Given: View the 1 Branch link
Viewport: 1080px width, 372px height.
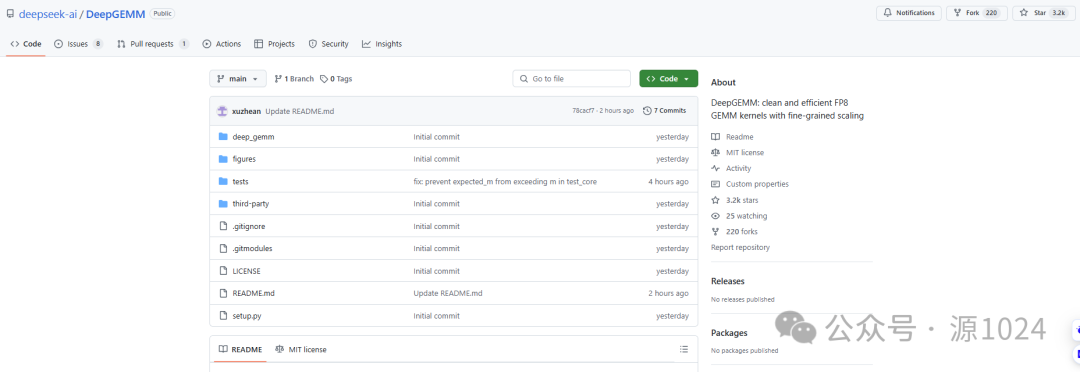Looking at the screenshot, I should click(294, 79).
